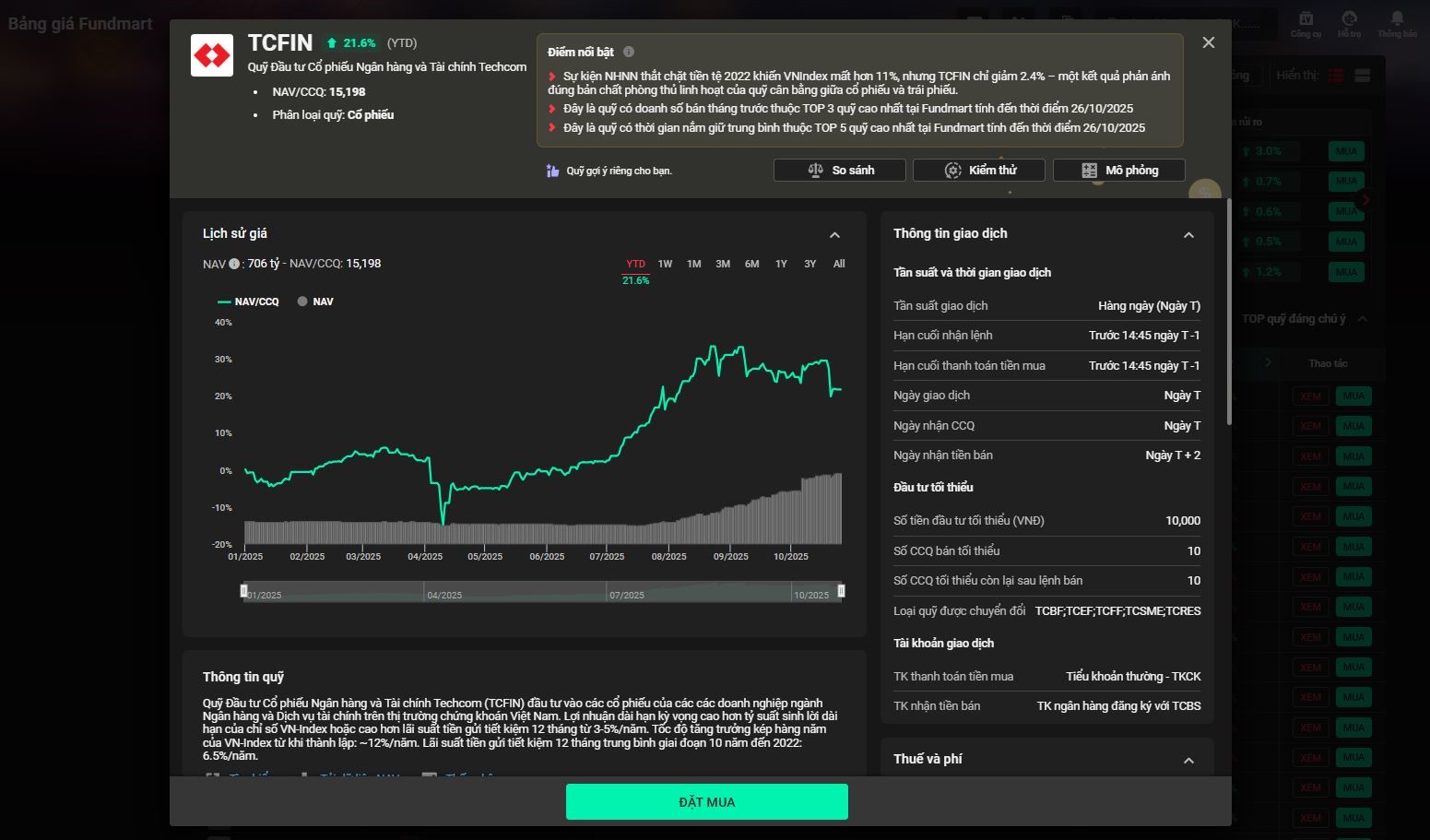Collapse the Thông tin giao dịch panel
Viewport: 1430px width, 840px height.
(x=1188, y=235)
